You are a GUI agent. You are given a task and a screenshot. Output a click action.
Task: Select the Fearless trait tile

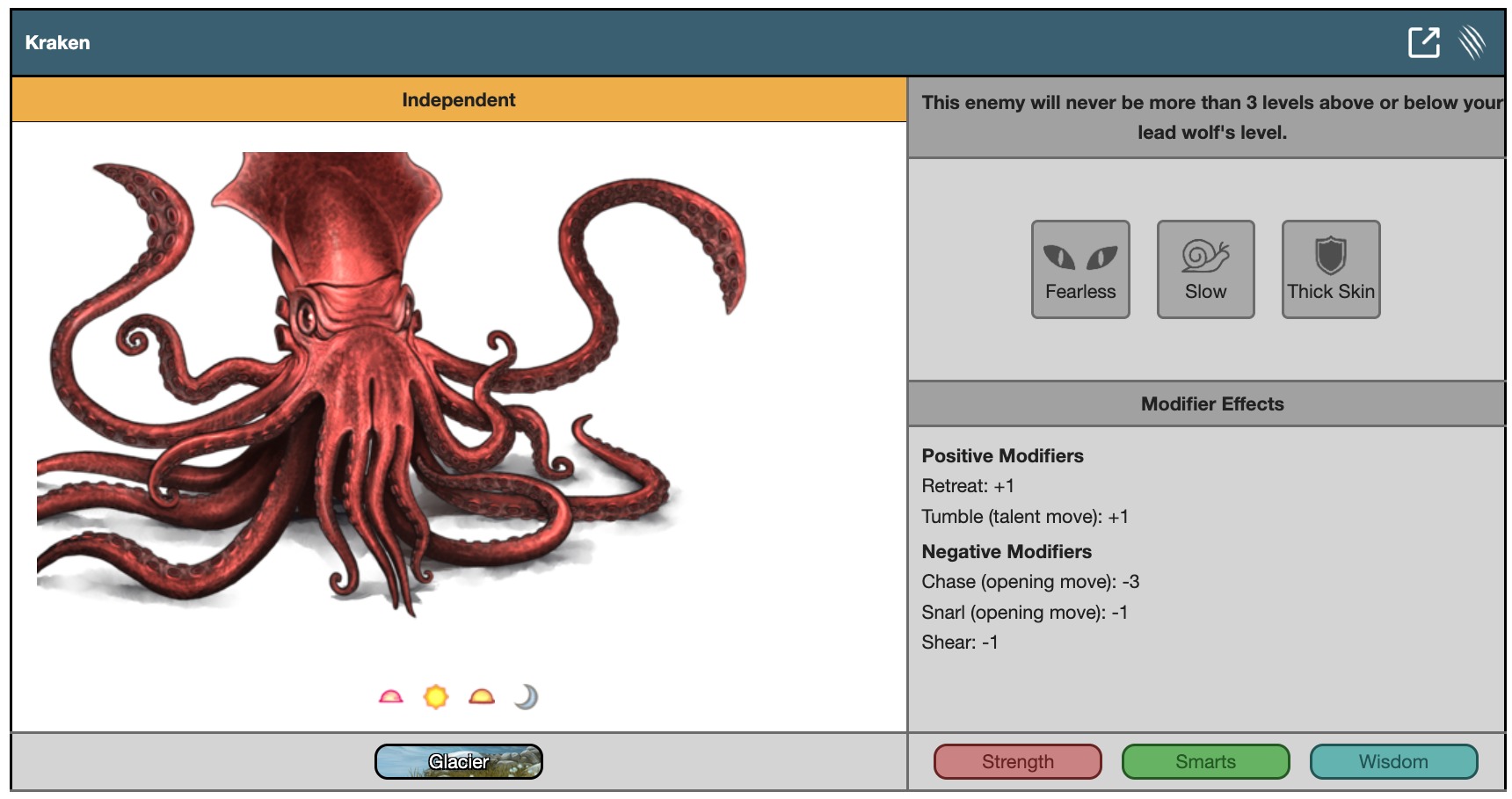click(x=1080, y=269)
